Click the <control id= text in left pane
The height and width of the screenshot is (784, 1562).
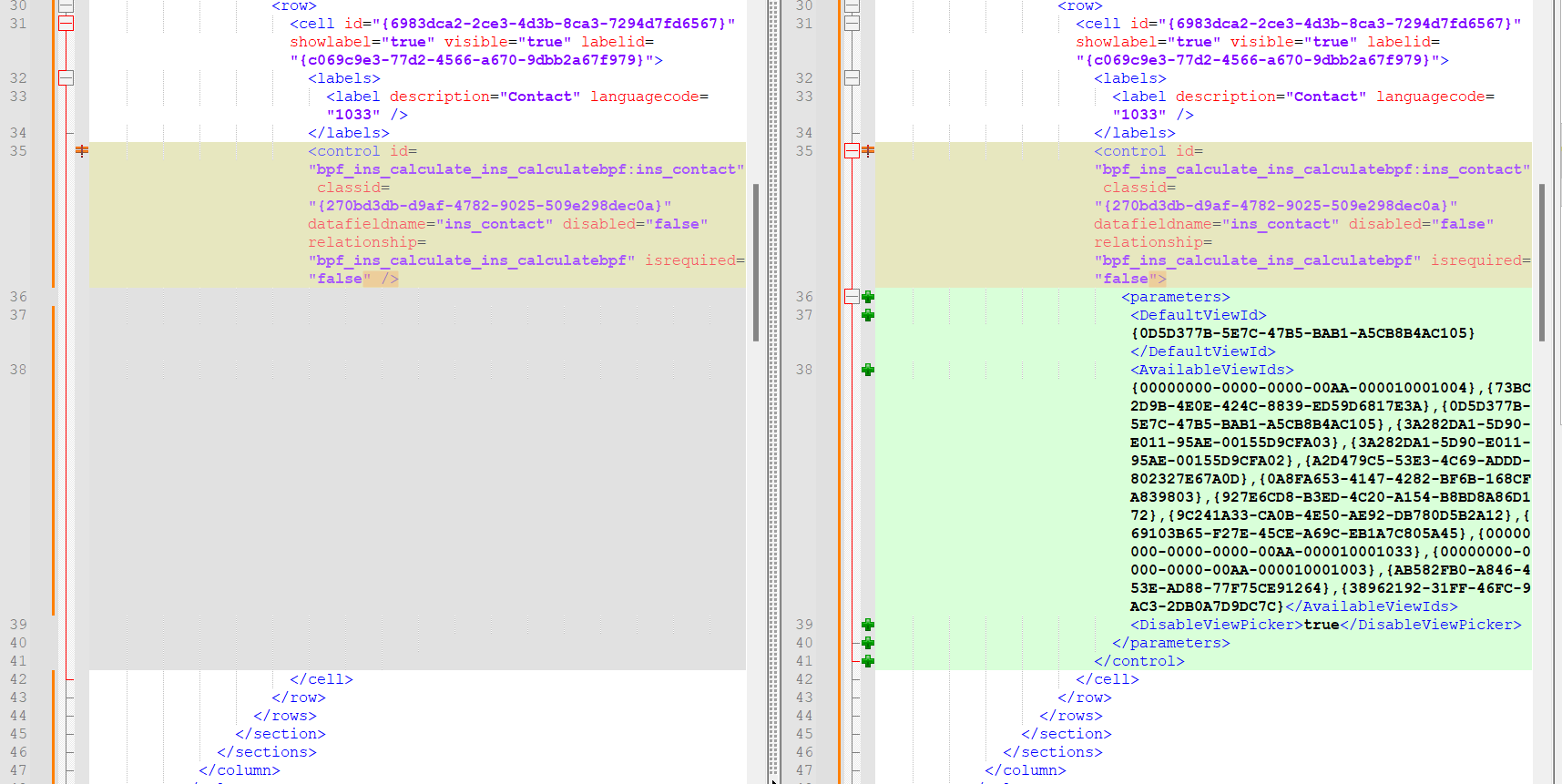pos(362,151)
